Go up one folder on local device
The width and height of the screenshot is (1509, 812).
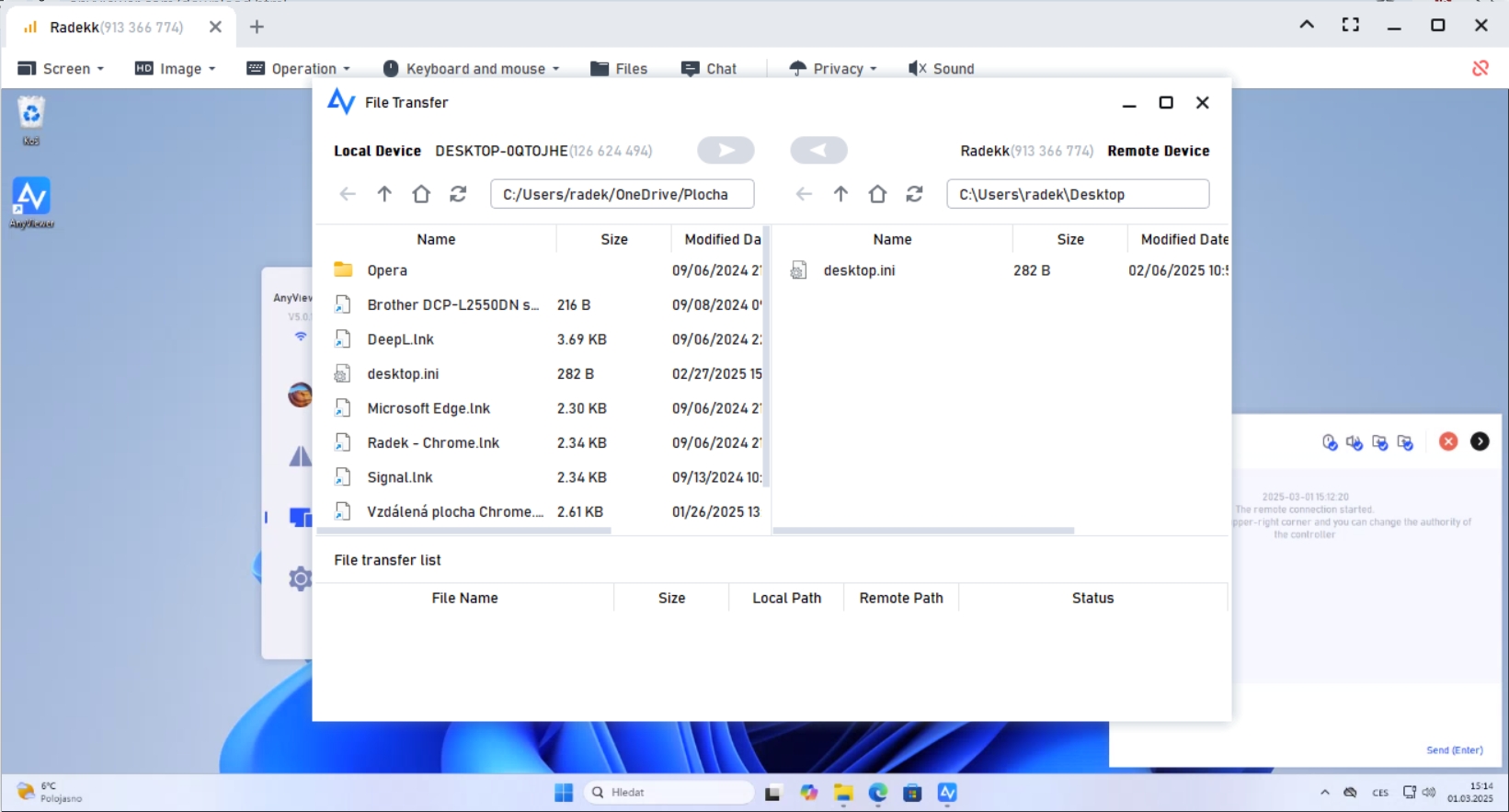[384, 194]
